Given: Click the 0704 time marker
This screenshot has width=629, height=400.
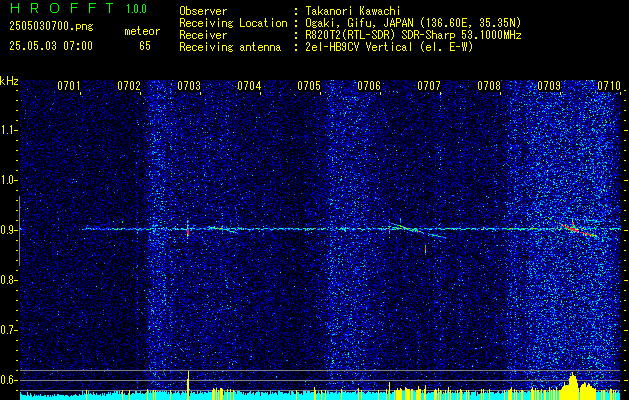Looking at the screenshot, I should click(x=249, y=86).
